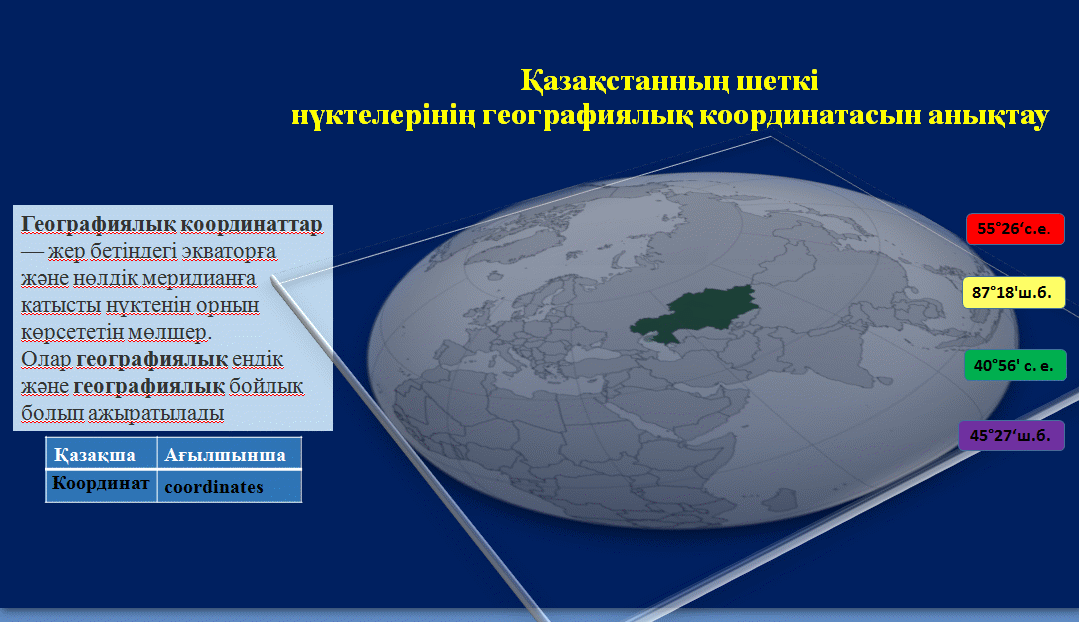Image resolution: width=1079 pixels, height=622 pixels.
Task: Click the slide title starting with Қазақстанның шеткі
Action: pyautogui.click(x=669, y=81)
